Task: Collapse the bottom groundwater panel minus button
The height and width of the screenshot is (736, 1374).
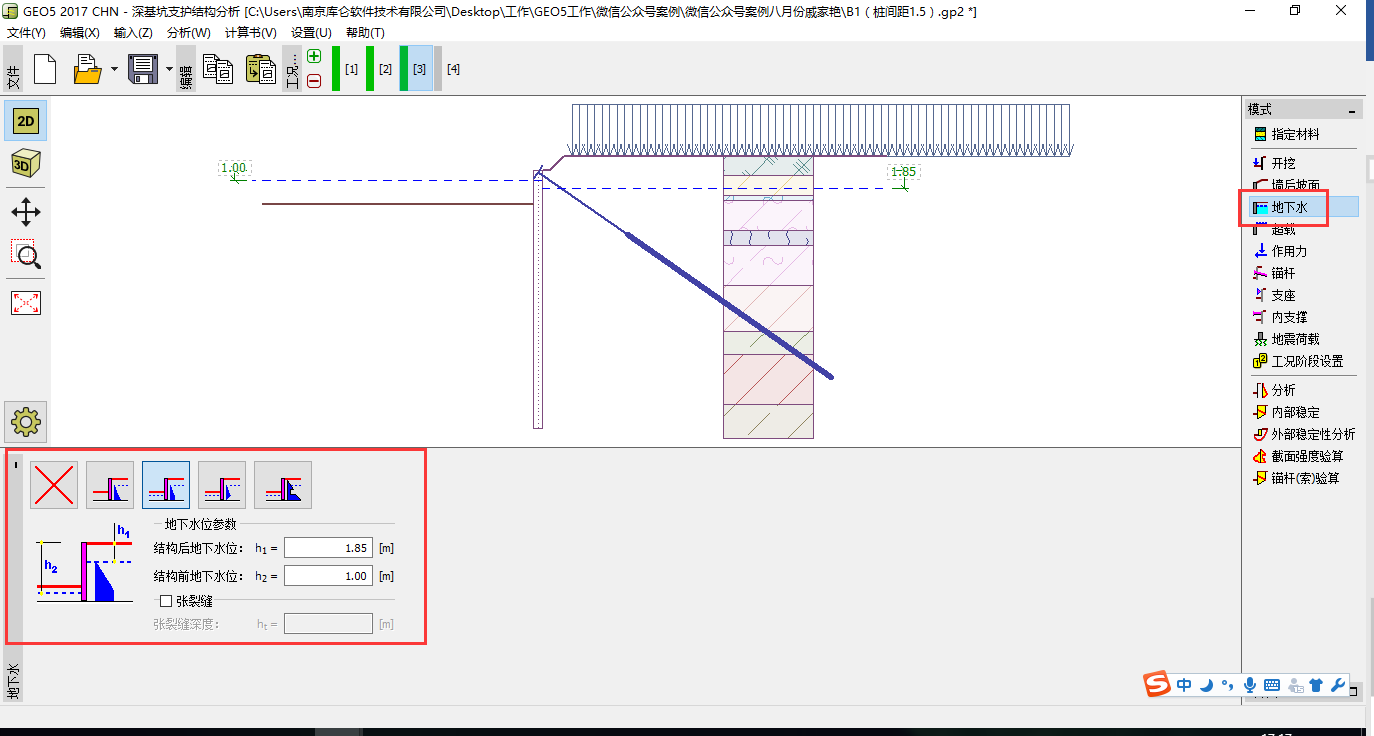Action: [x=15, y=464]
